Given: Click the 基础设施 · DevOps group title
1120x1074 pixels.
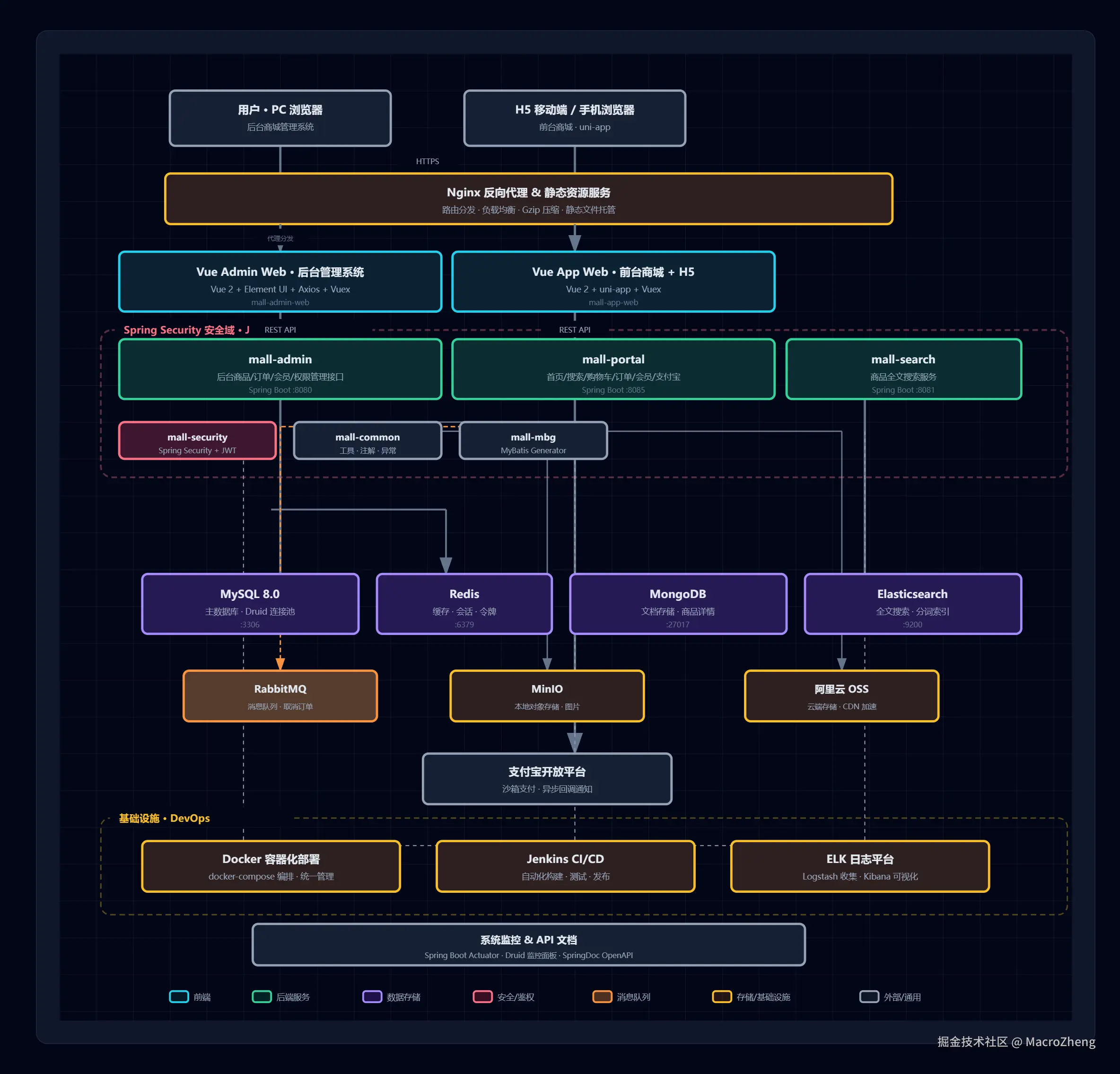Looking at the screenshot, I should [x=164, y=819].
